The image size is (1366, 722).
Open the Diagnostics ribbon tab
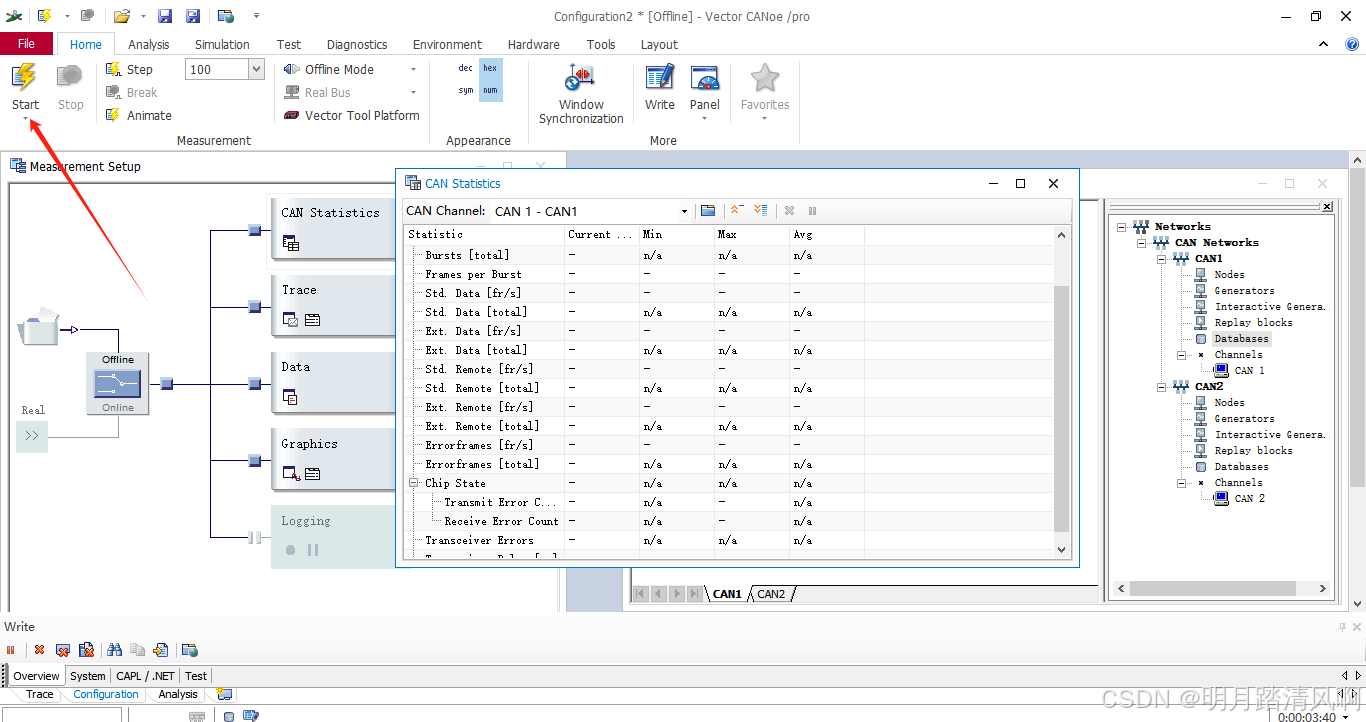click(x=357, y=44)
